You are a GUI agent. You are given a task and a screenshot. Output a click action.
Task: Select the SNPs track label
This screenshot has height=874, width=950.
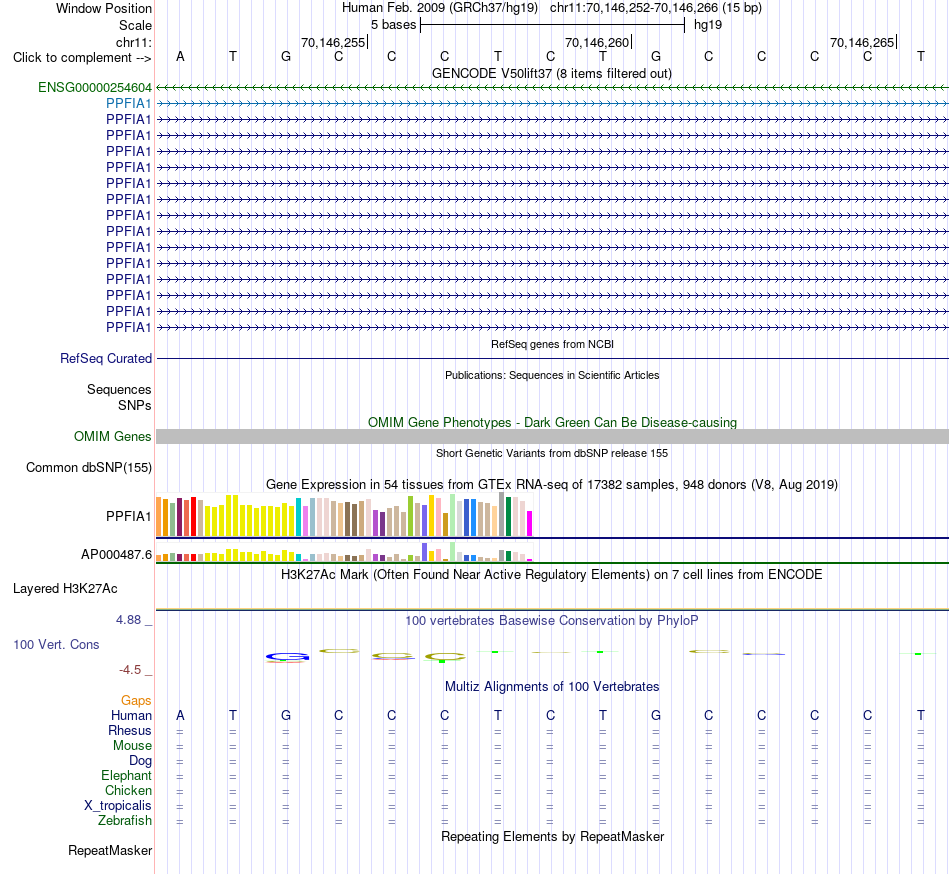[135, 405]
